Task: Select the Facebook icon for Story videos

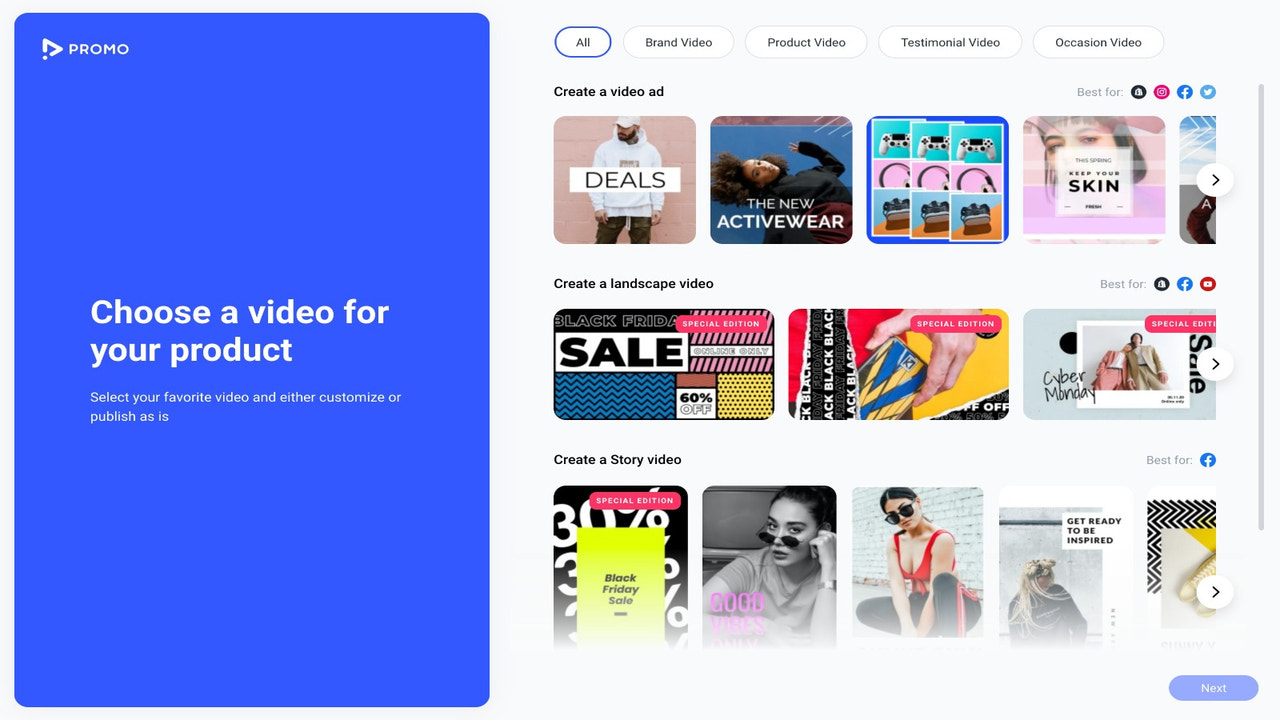Action: click(x=1207, y=459)
